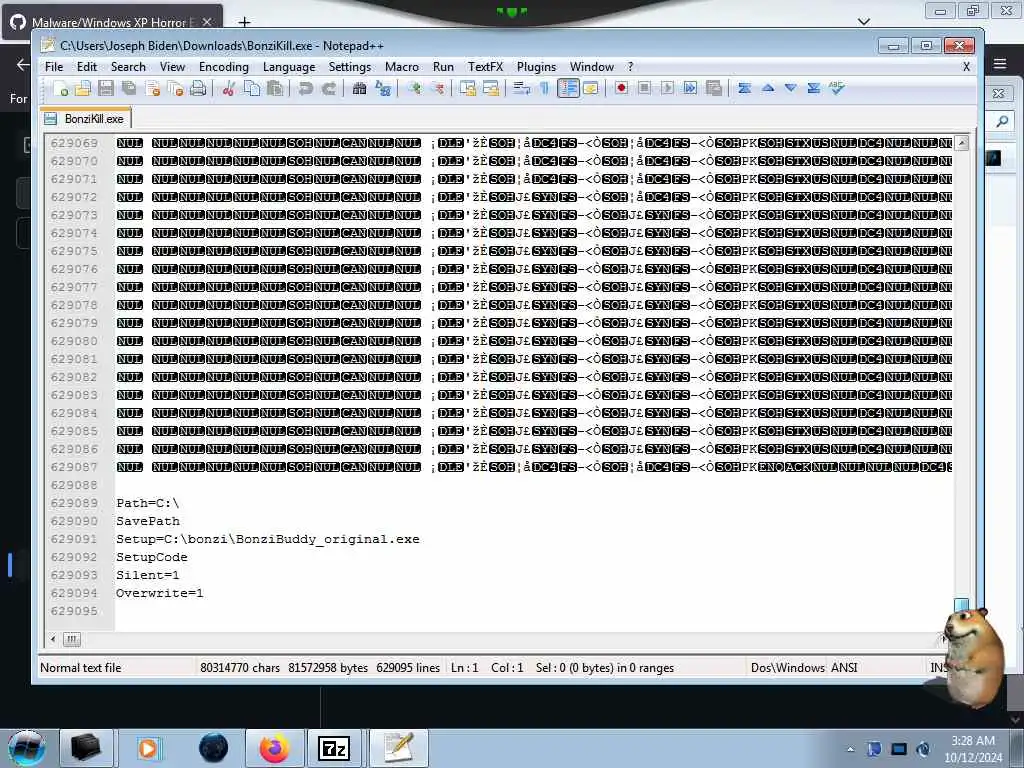Toggle the indent guide toolbar button

(x=568, y=88)
